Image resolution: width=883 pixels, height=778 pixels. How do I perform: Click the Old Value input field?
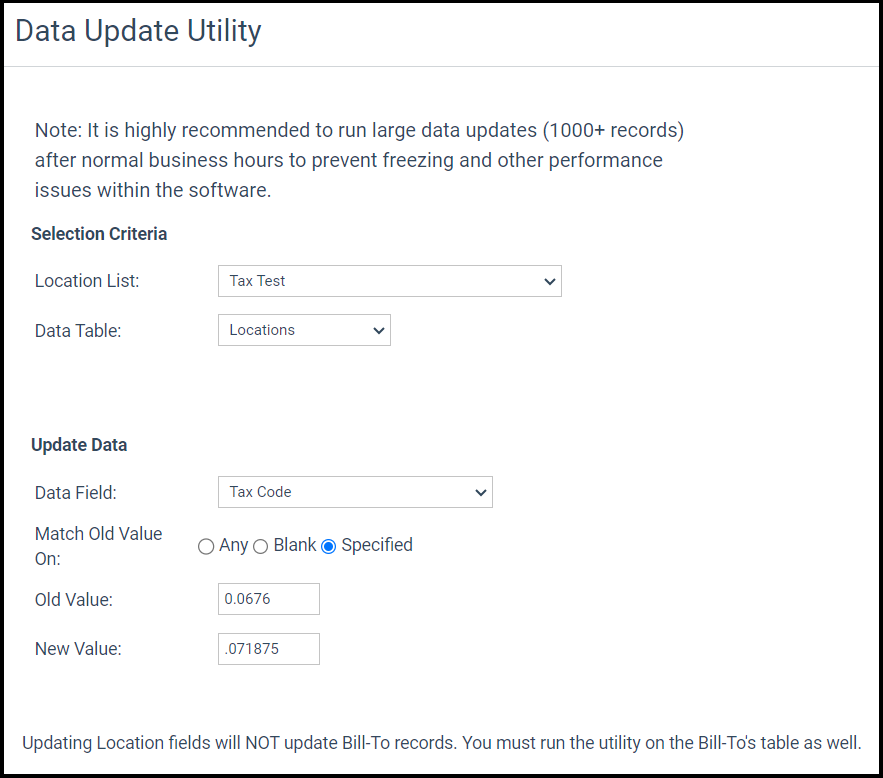click(x=268, y=599)
